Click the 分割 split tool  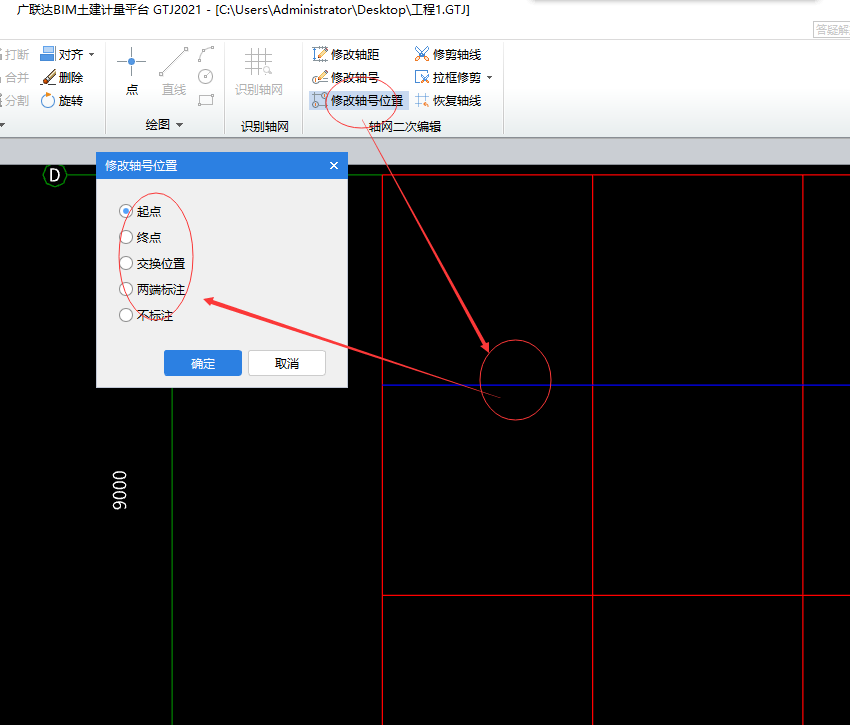[x=15, y=100]
